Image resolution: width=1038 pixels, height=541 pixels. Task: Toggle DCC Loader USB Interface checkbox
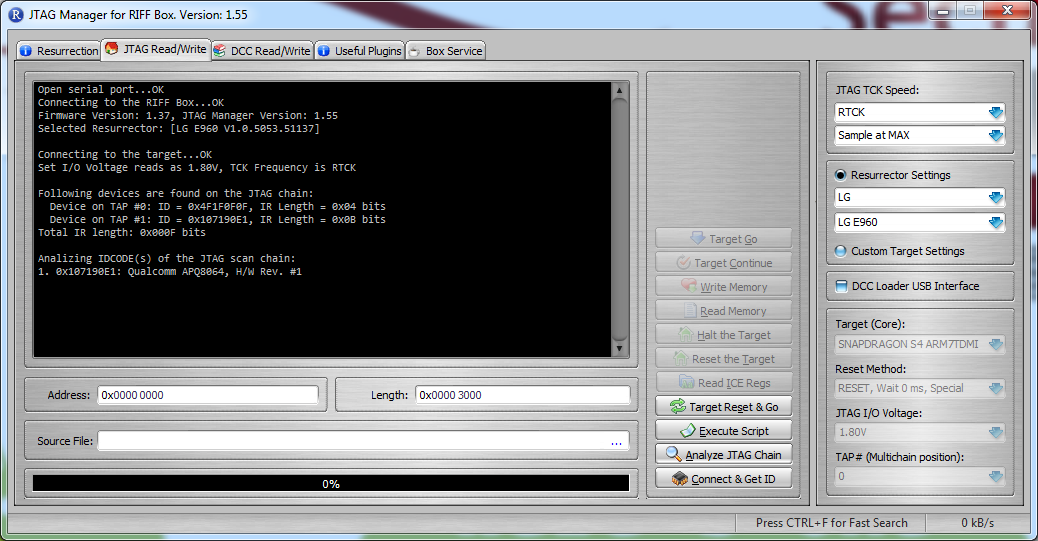(x=841, y=286)
